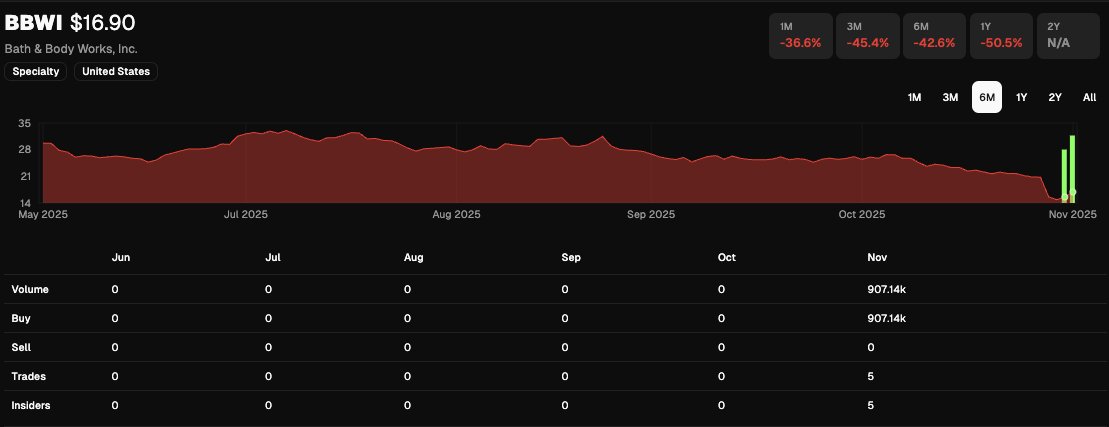Select the Jun column header
The height and width of the screenshot is (427, 1109).
coord(121,257)
